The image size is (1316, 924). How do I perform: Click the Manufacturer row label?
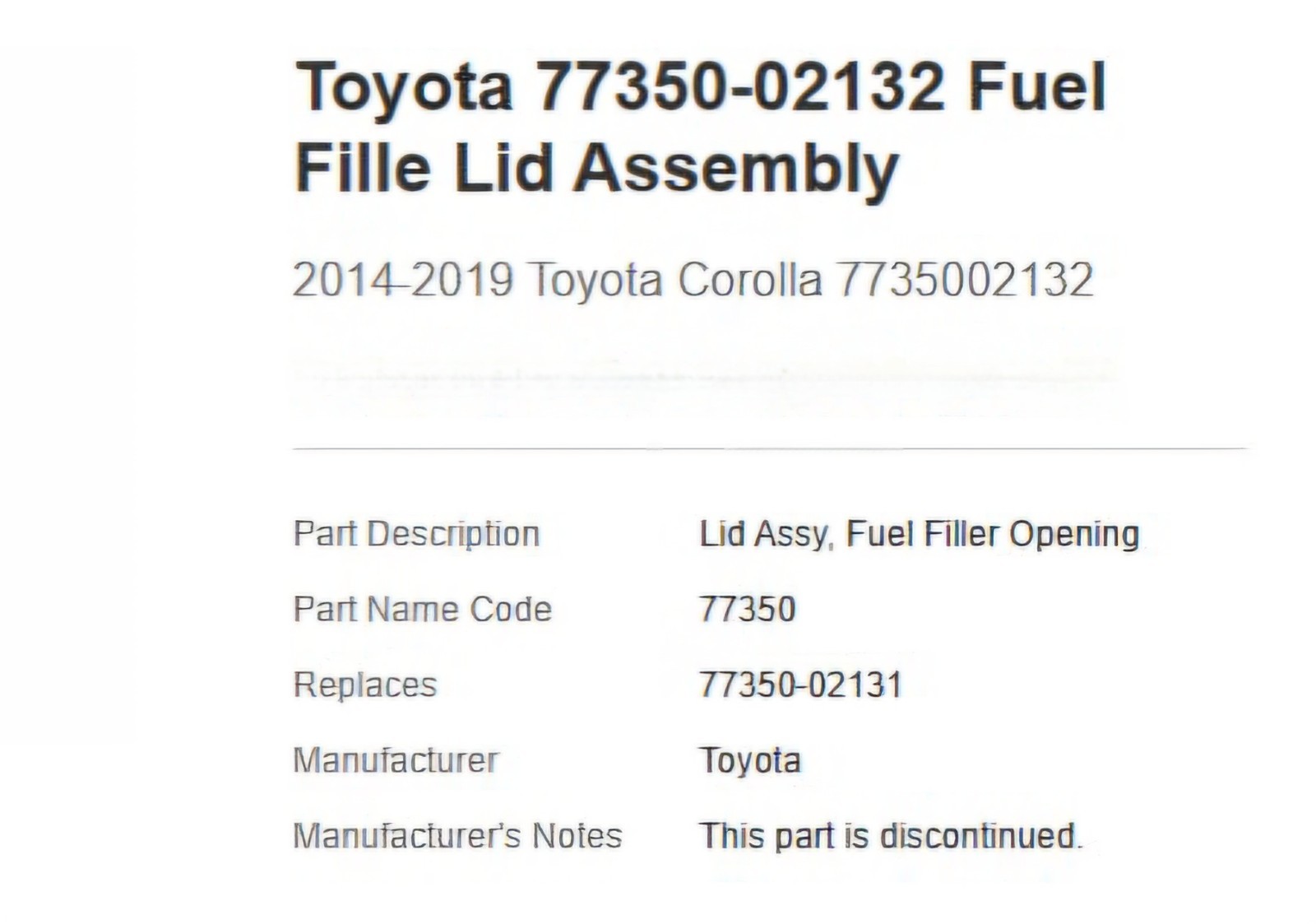pos(396,761)
